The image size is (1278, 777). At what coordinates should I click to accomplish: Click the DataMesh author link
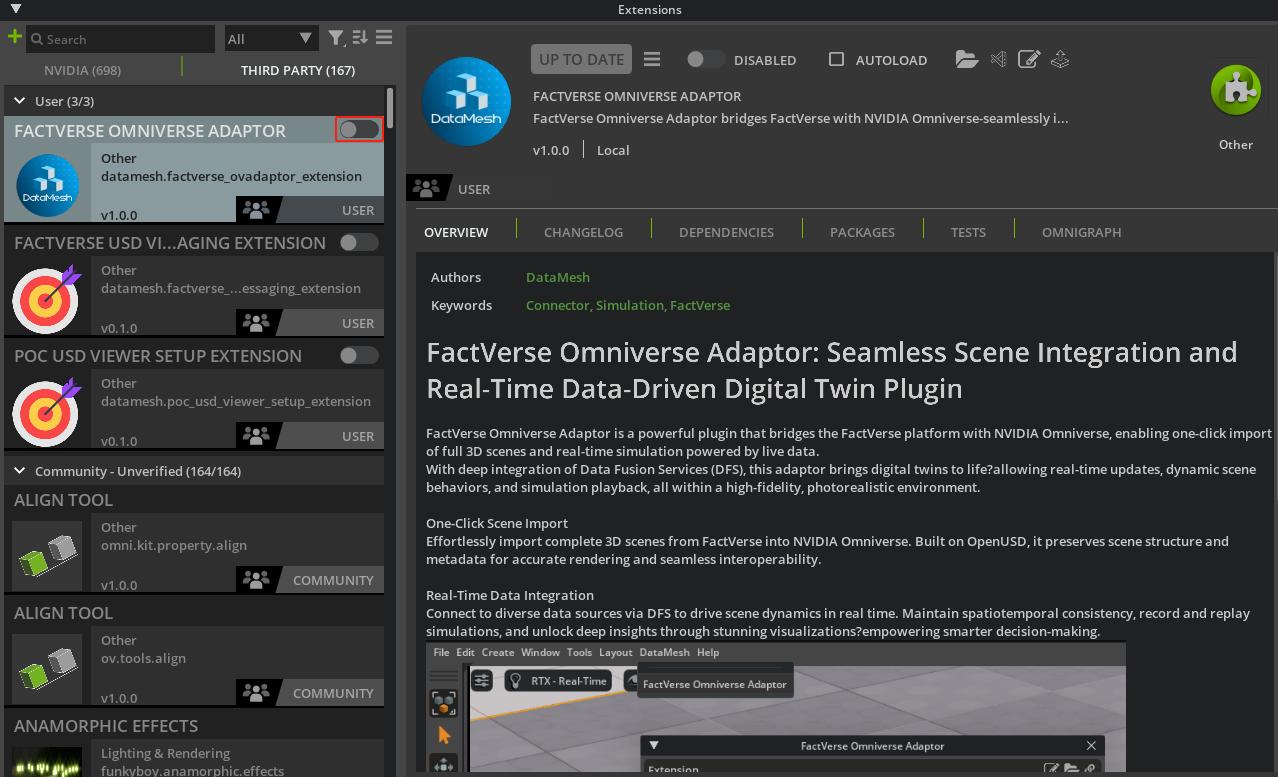pos(558,277)
